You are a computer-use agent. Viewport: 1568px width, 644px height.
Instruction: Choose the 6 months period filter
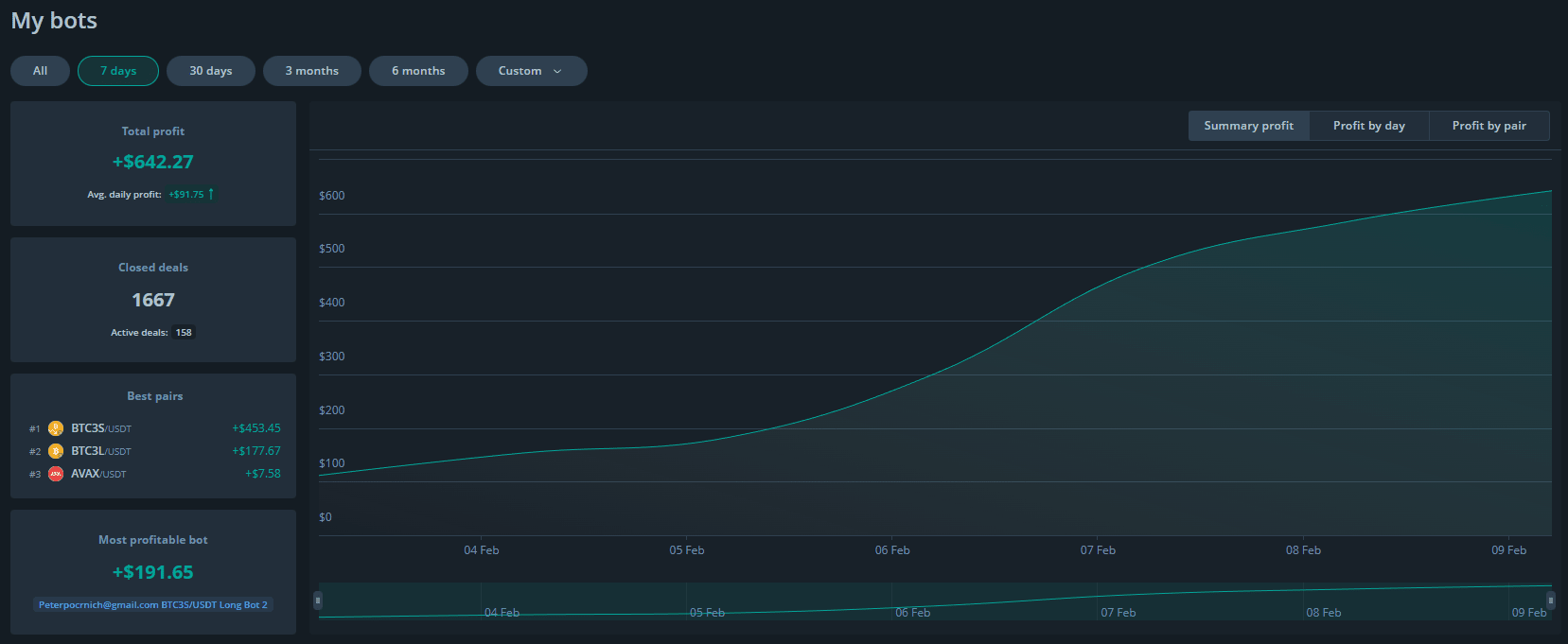418,71
